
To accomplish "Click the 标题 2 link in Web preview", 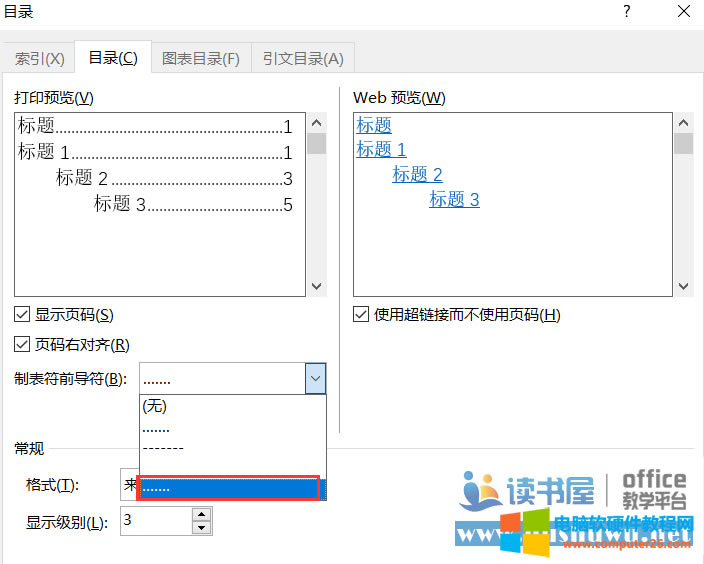I will (x=417, y=174).
